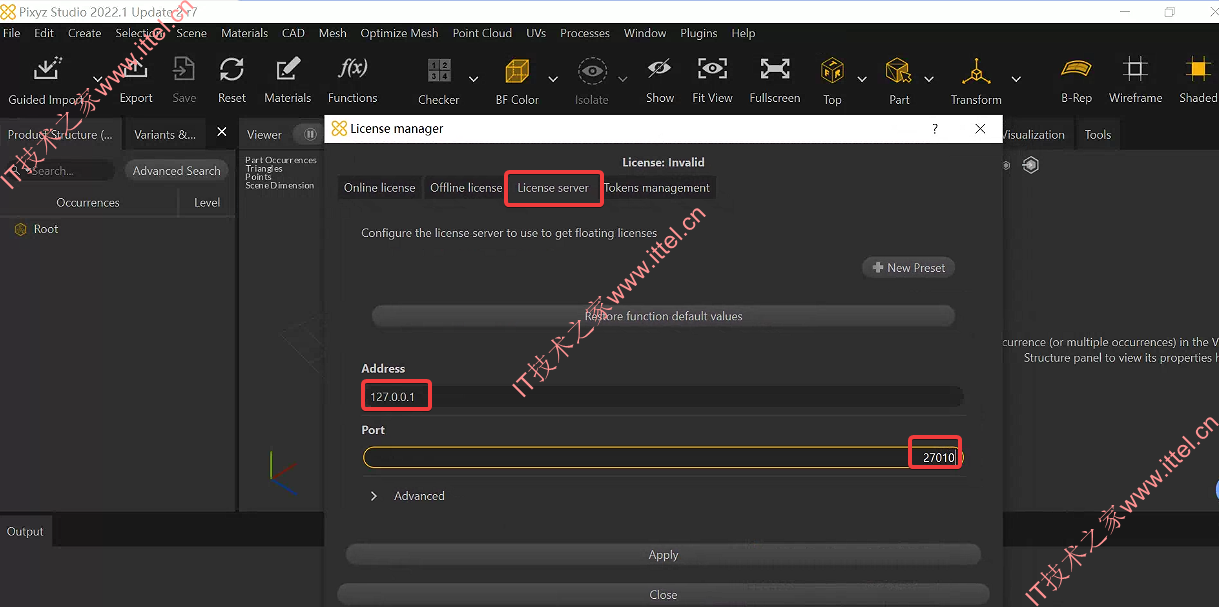Open the Materials toolbar tool
The height and width of the screenshot is (607, 1219).
click(x=288, y=80)
